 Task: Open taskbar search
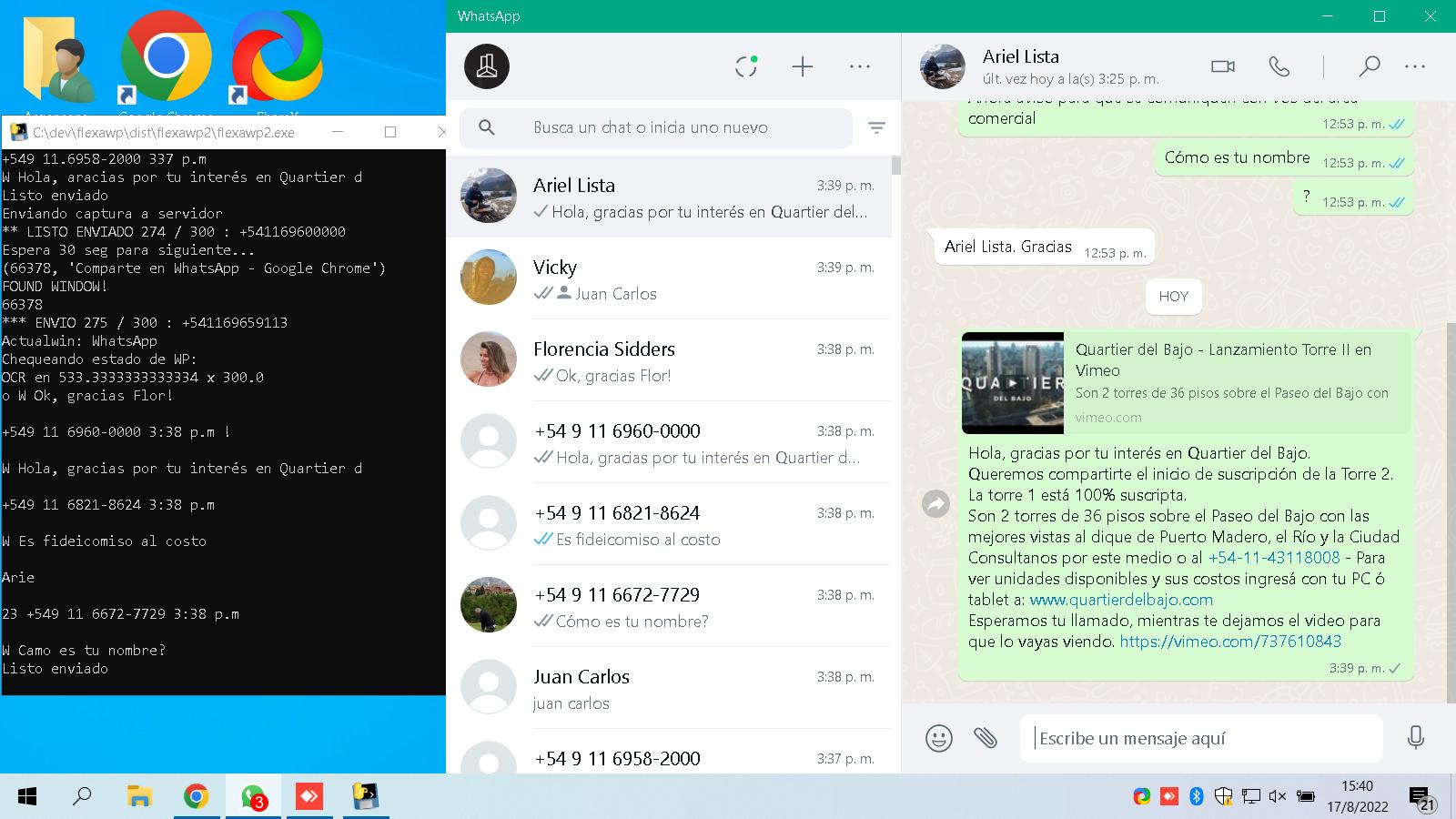(x=82, y=797)
